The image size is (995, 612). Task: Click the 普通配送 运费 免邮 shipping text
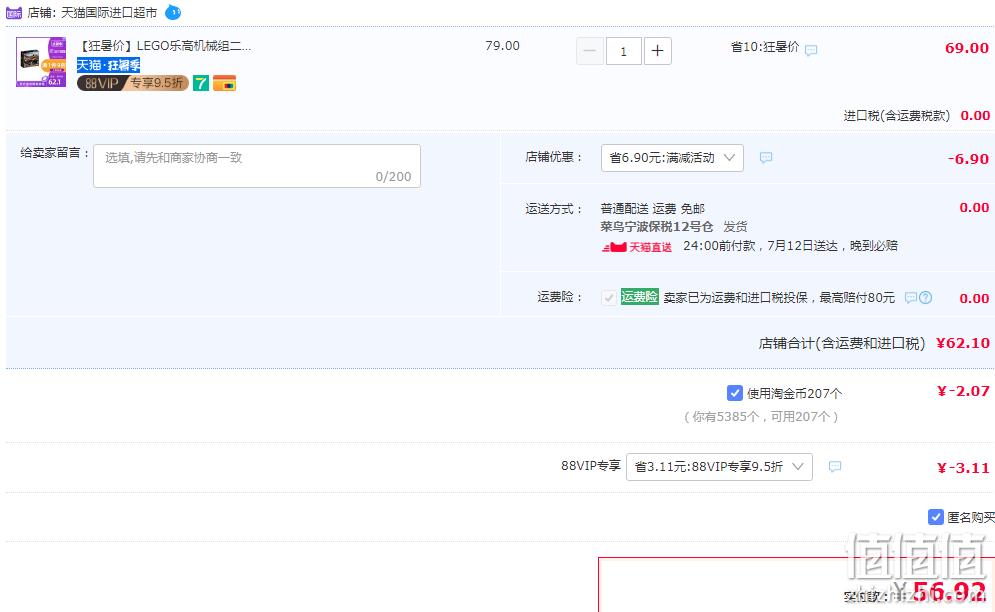click(652, 209)
